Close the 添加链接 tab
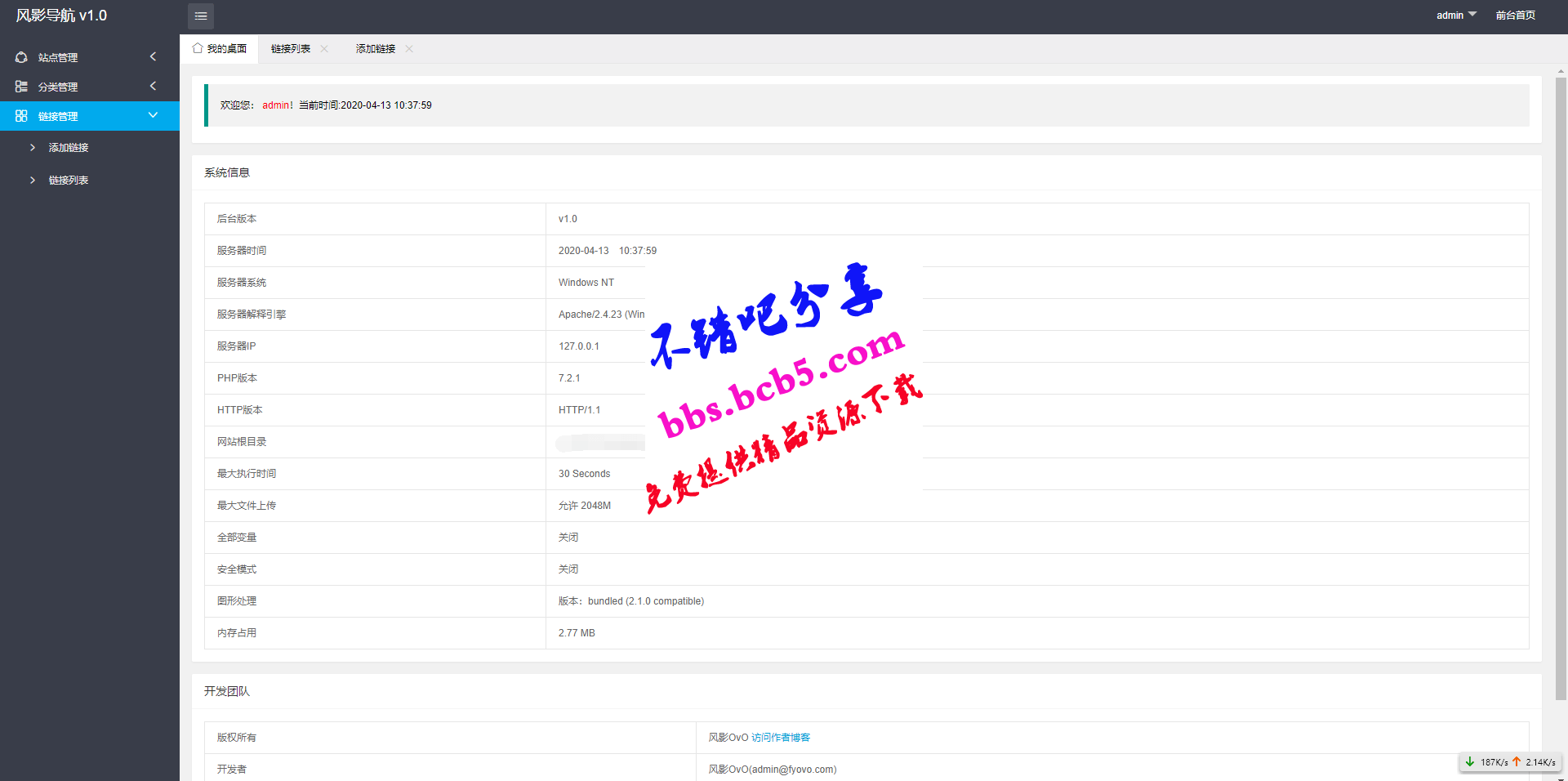1568x781 pixels. 409,49
